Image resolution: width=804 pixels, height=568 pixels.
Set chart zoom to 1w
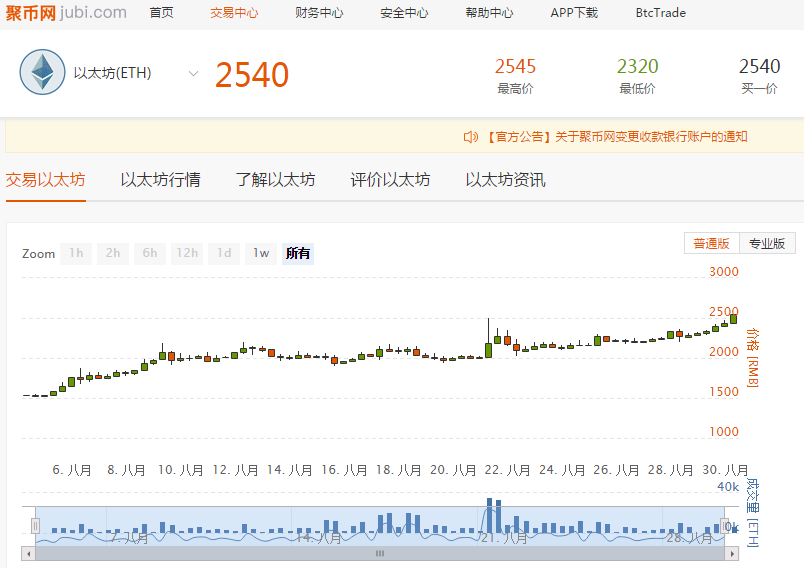pyautogui.click(x=261, y=253)
